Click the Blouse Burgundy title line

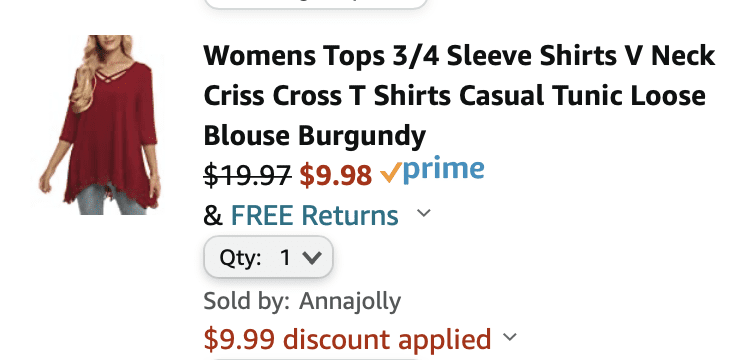coord(314,136)
